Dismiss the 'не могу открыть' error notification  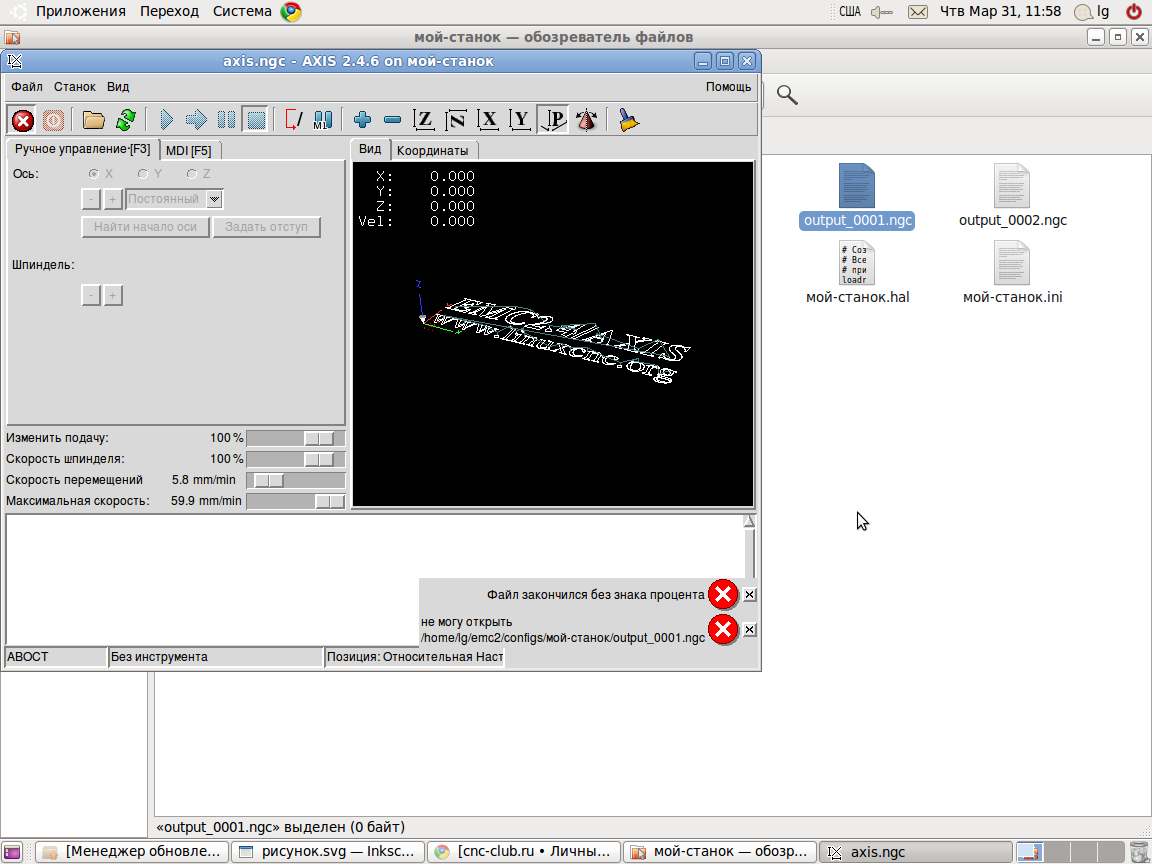point(749,630)
